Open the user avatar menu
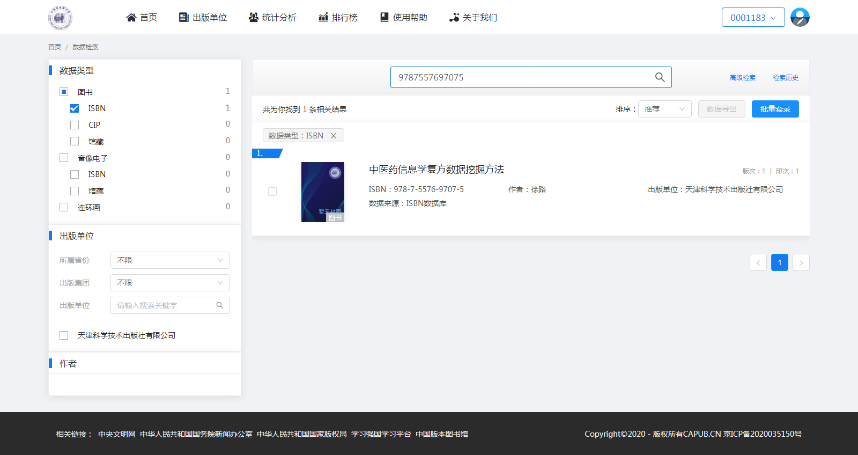 (x=799, y=18)
